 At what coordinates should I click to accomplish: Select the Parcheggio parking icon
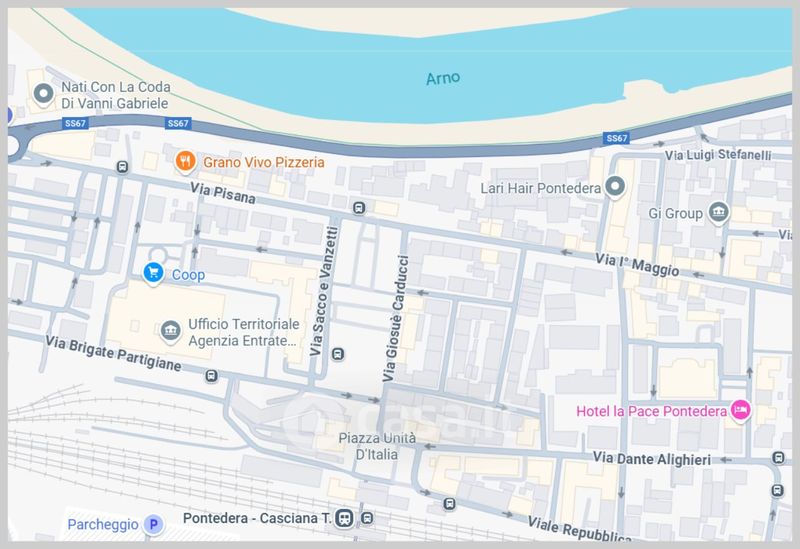pyautogui.click(x=153, y=524)
